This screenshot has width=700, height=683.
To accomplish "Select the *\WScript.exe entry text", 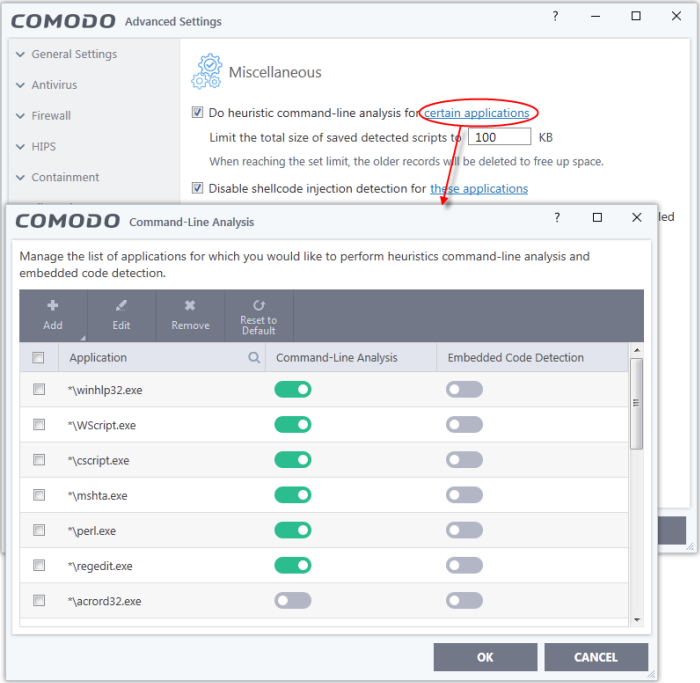I will click(x=102, y=425).
